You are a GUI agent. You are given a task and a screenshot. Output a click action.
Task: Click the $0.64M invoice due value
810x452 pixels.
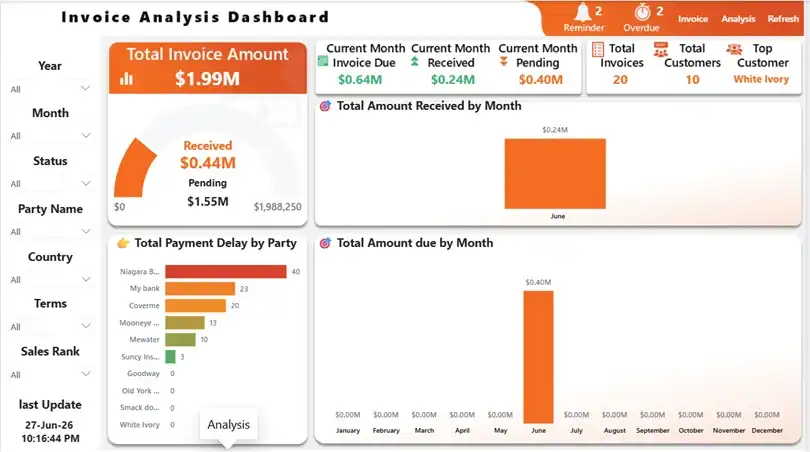point(360,80)
